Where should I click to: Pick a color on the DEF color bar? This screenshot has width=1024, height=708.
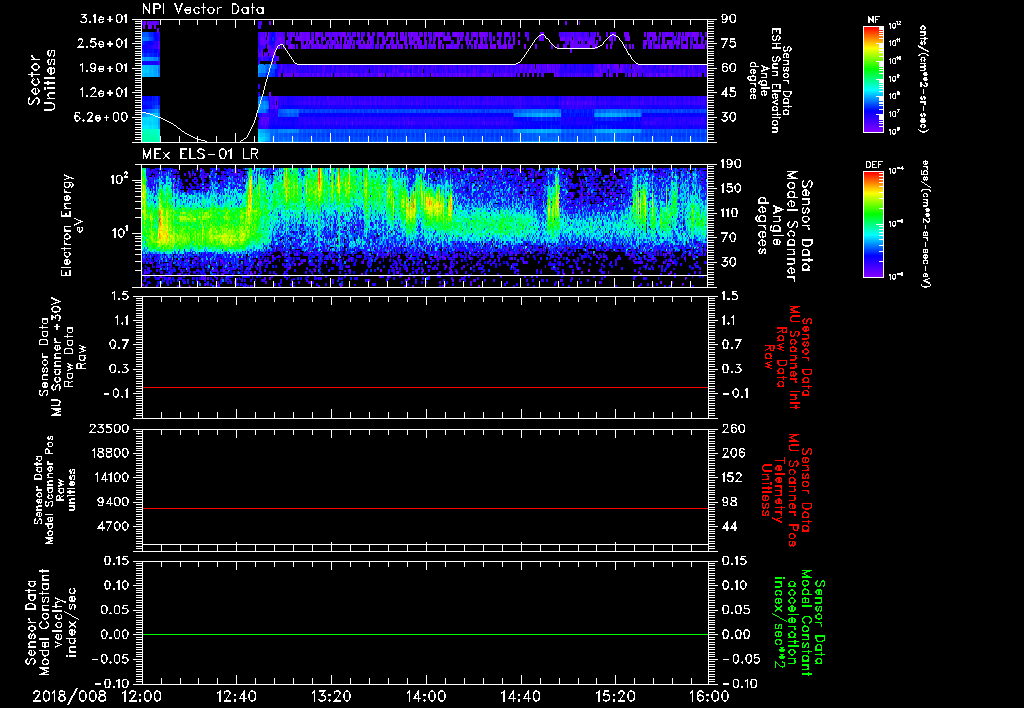[x=874, y=225]
